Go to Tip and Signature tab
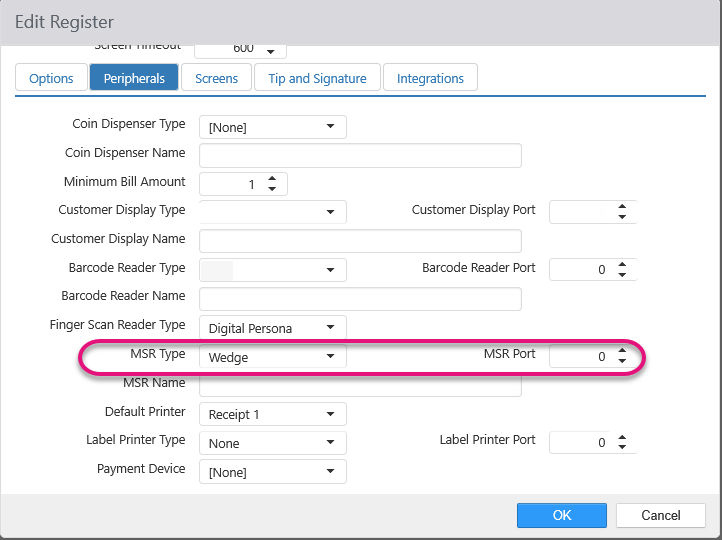This screenshot has width=722, height=540. [317, 78]
